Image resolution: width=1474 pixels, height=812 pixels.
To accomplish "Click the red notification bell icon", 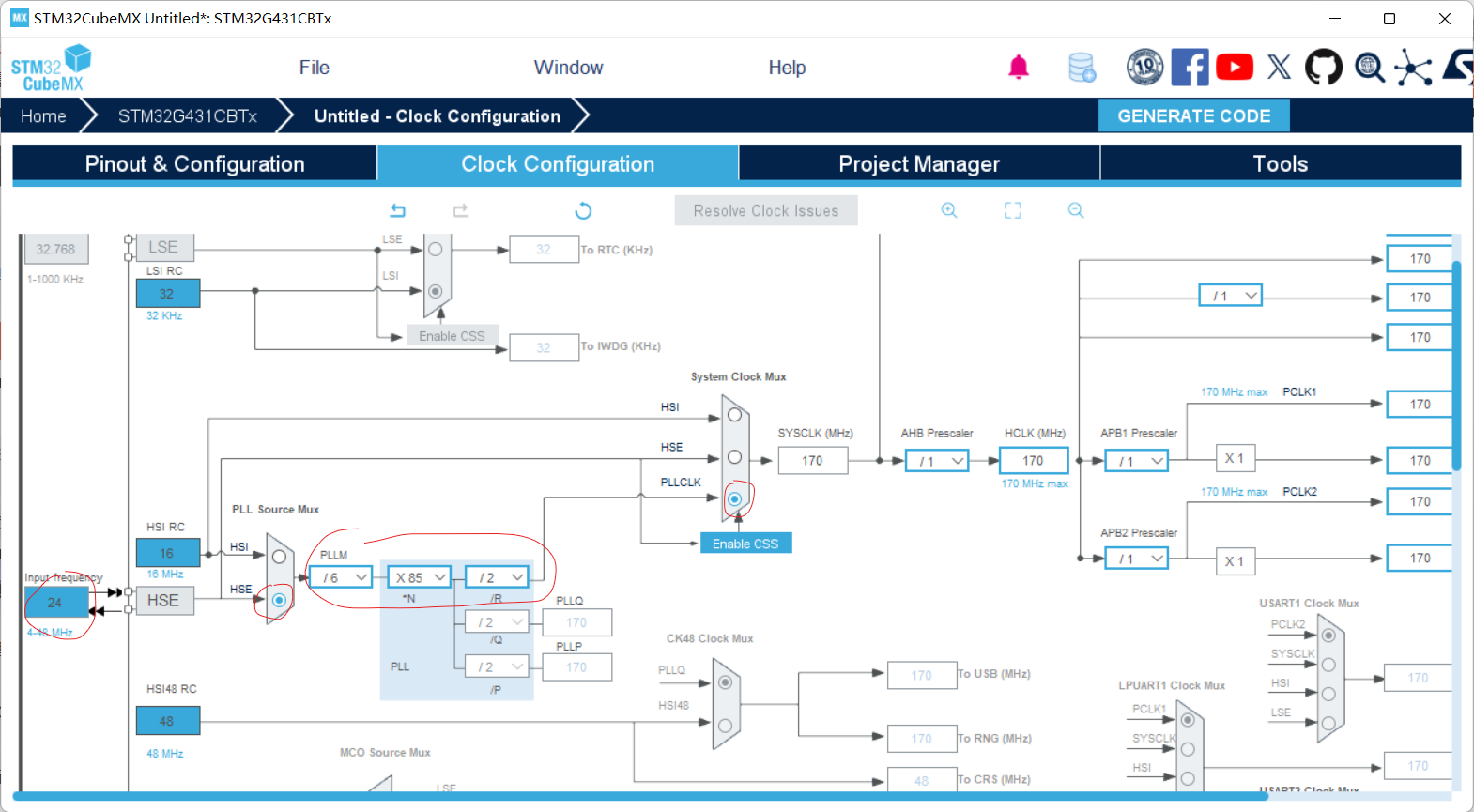I will click(1019, 68).
